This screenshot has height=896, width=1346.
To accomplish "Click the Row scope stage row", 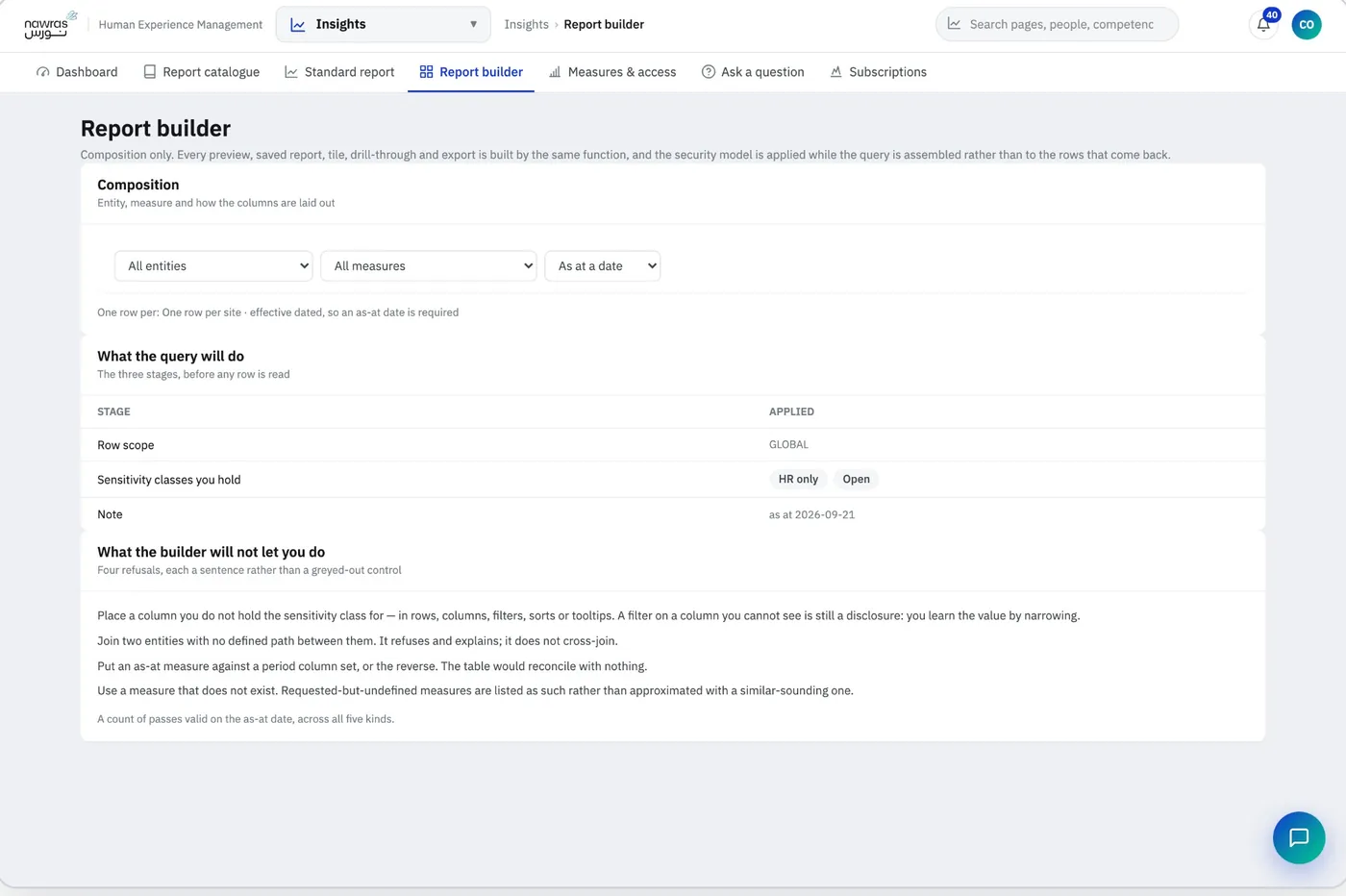I will click(673, 445).
